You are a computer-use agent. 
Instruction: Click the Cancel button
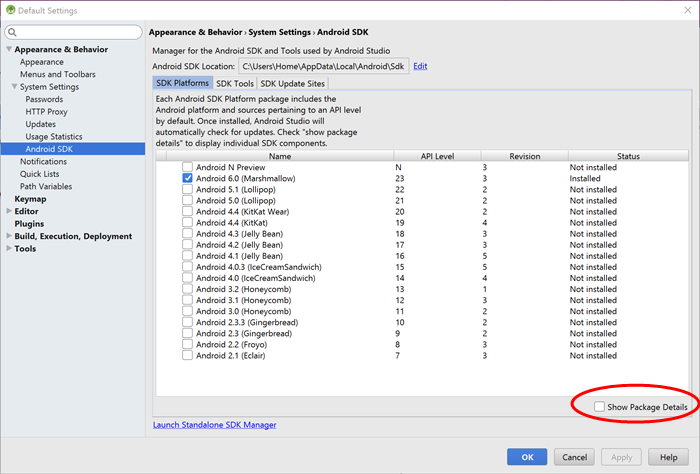[574, 457]
